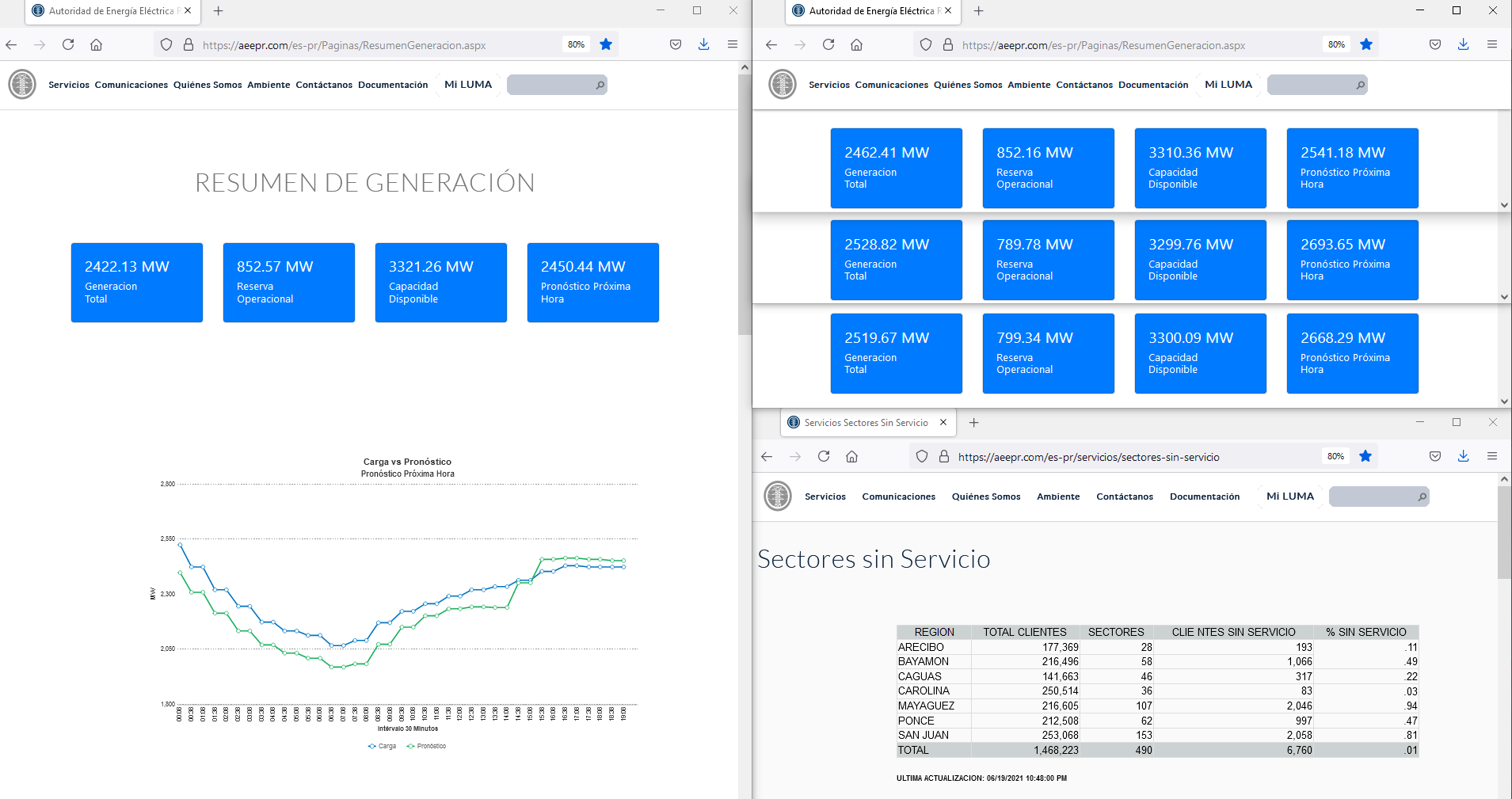
Task: Open downloads in top-right browser window
Action: 1464,44
